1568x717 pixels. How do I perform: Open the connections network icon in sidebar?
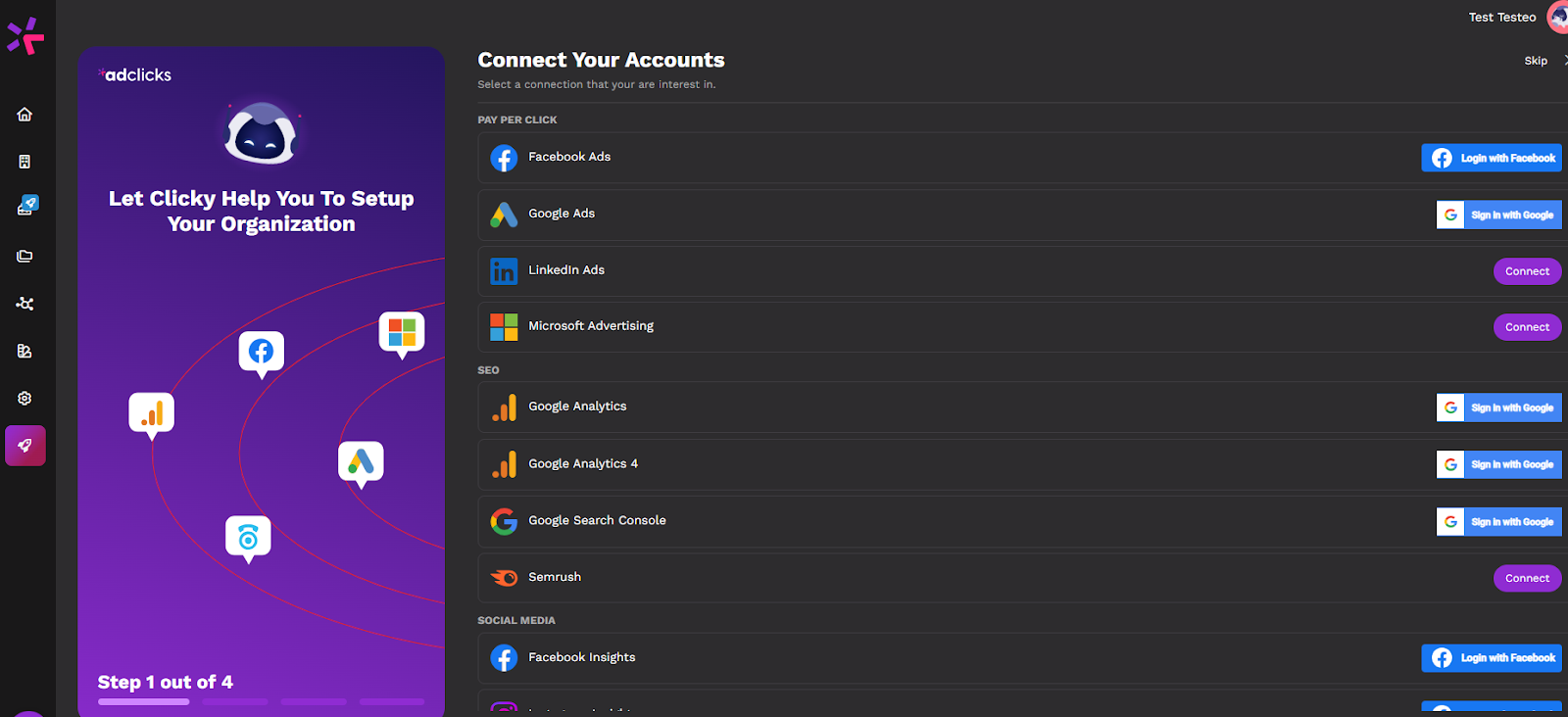click(24, 304)
